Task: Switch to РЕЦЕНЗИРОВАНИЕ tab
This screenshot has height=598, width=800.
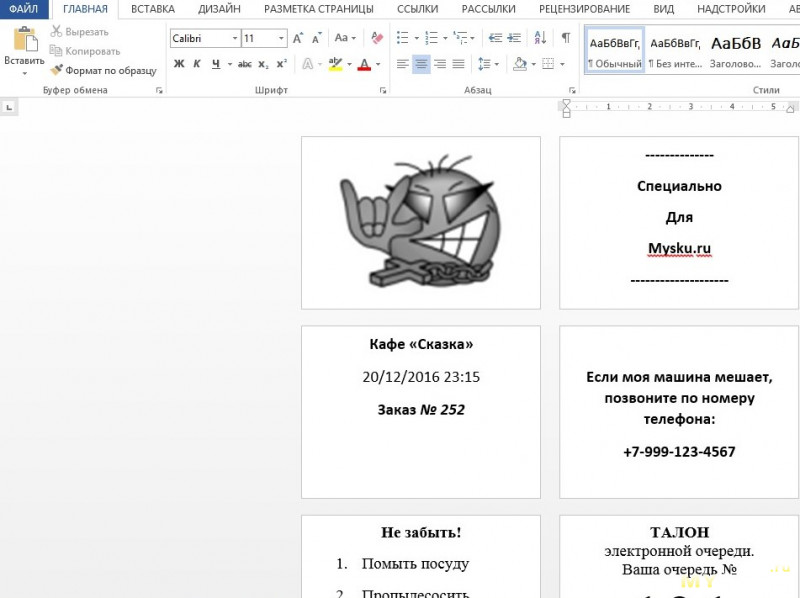Action: (x=584, y=9)
